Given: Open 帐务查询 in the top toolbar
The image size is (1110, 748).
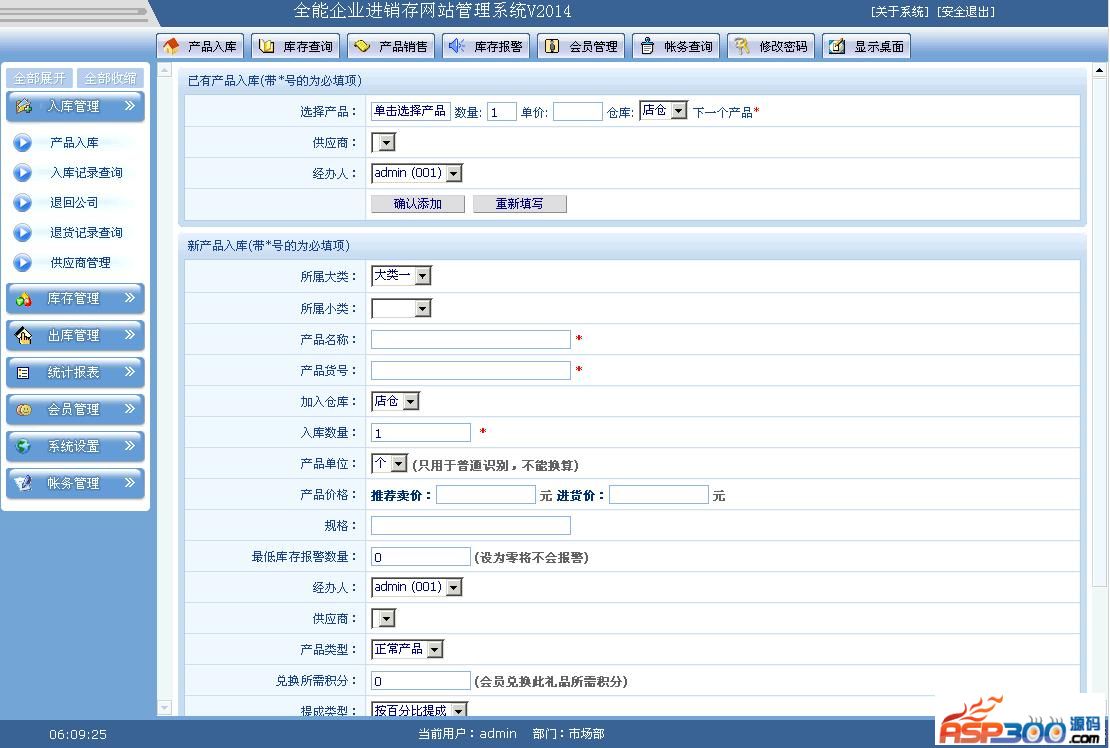Looking at the screenshot, I should click(x=677, y=46).
